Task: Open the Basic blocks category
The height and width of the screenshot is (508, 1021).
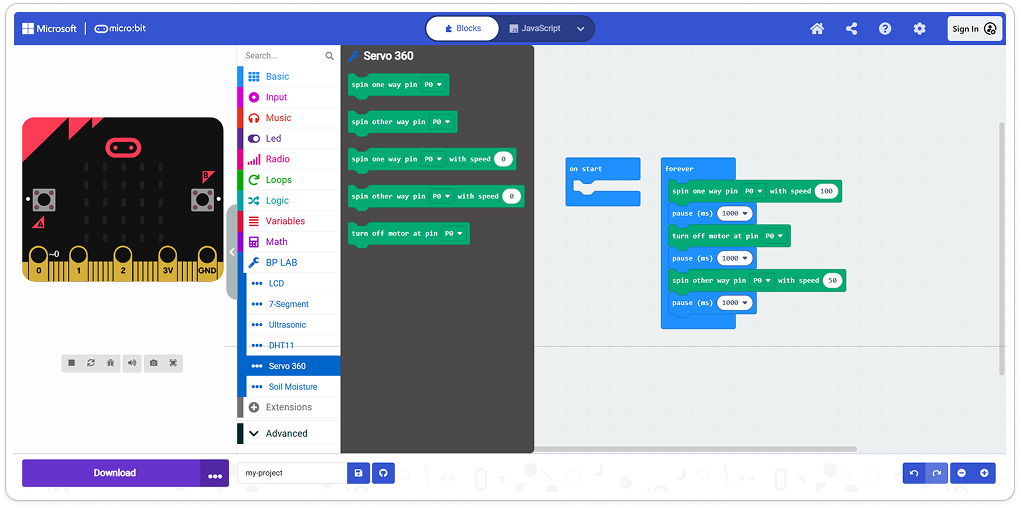Action: click(288, 76)
